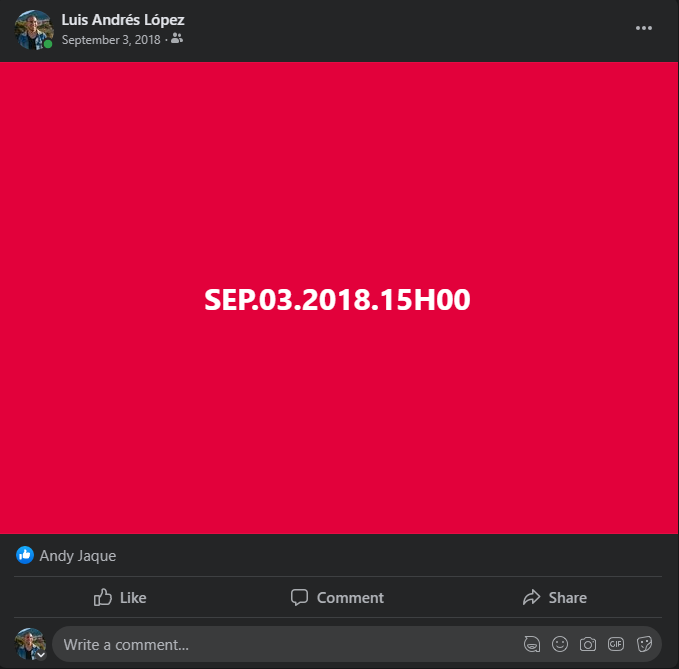Image resolution: width=679 pixels, height=669 pixels.
Task: Insert an avatar sticker in the comment
Action: pyautogui.click(x=532, y=644)
